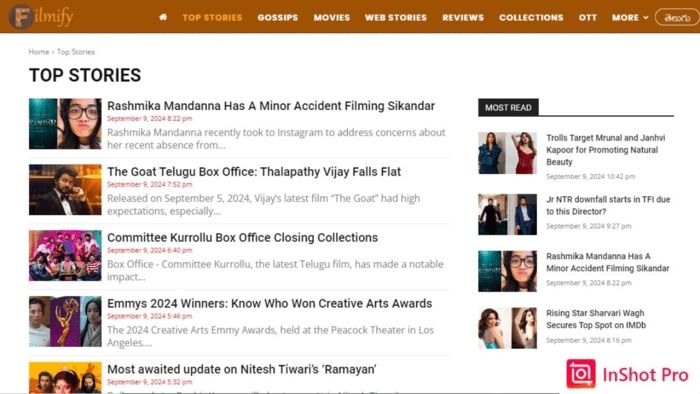Click Committee Kurrollu story thumbnail
Image resolution: width=700 pixels, height=394 pixels.
65,255
